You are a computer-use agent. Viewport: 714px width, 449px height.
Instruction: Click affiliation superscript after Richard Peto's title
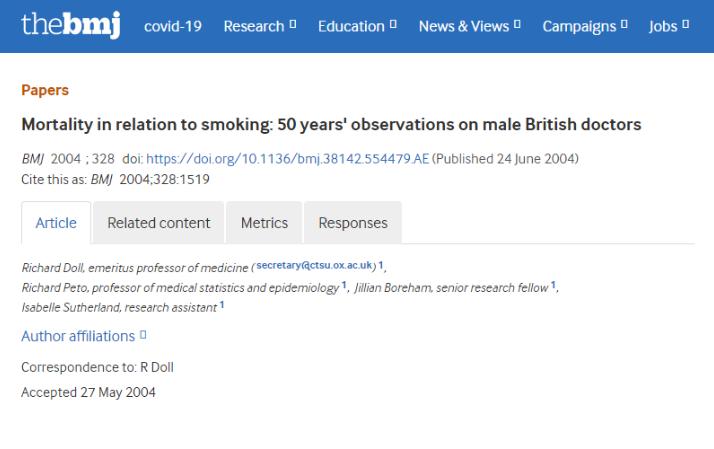[344, 286]
